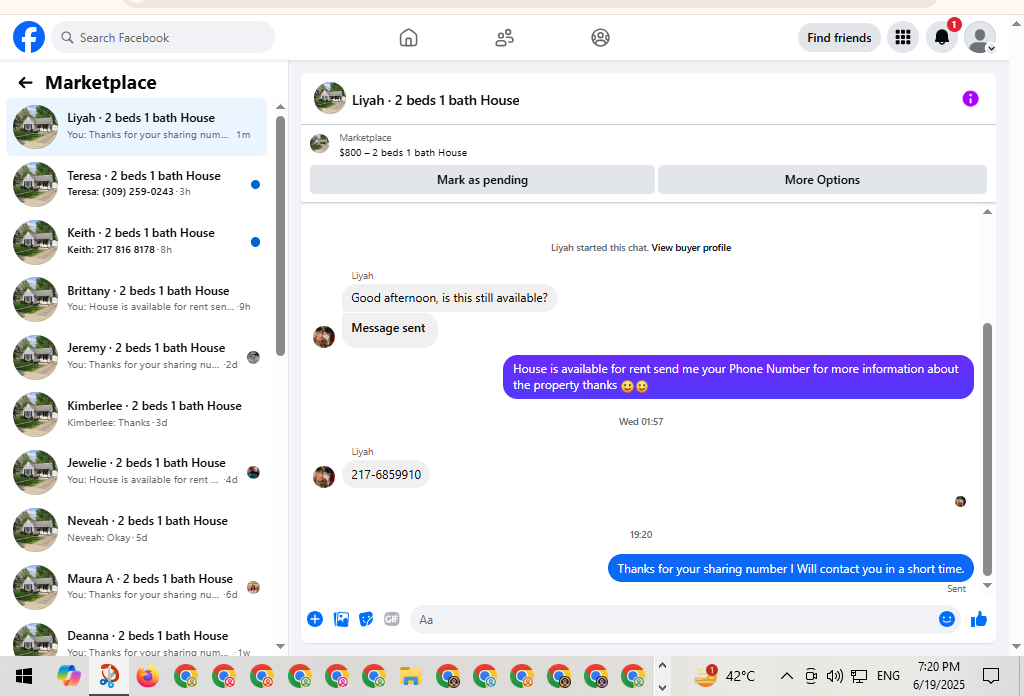
Task: Choose a sticker in the composer
Action: click(366, 619)
